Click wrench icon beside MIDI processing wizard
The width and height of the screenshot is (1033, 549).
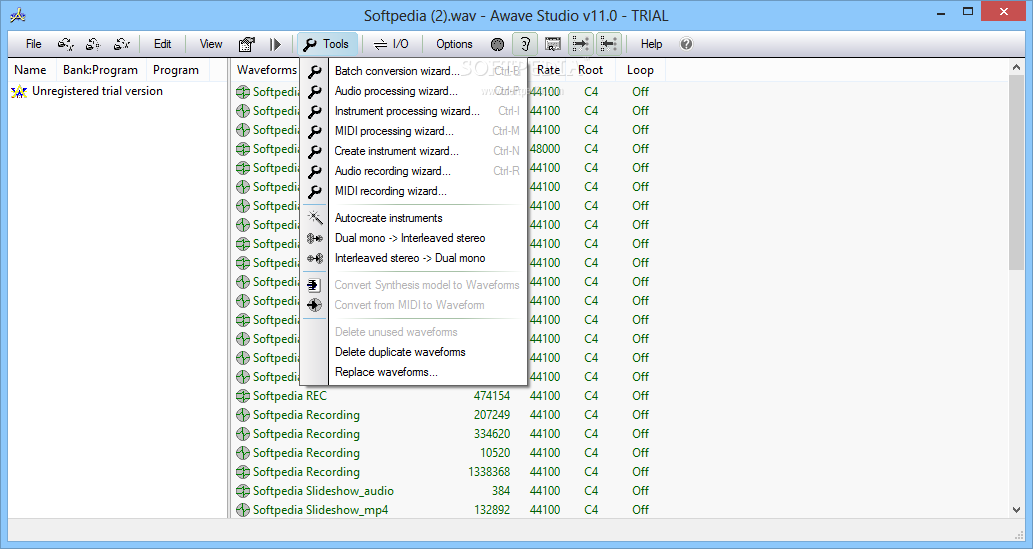click(x=315, y=131)
